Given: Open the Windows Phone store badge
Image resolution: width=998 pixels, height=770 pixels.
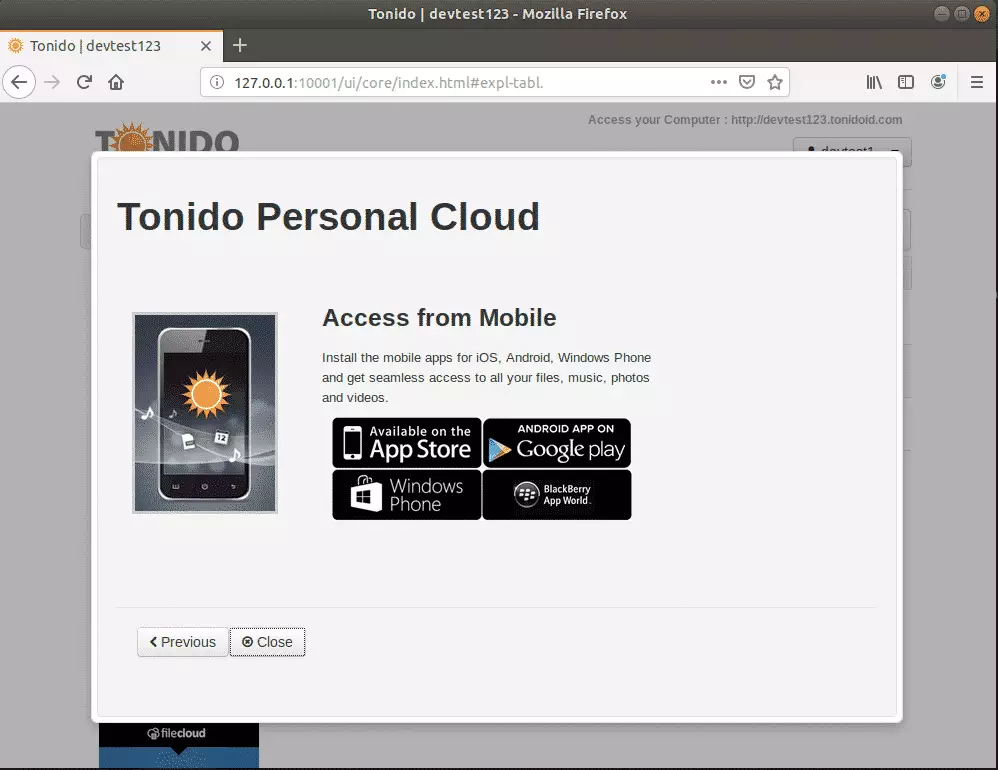Looking at the screenshot, I should point(407,495).
